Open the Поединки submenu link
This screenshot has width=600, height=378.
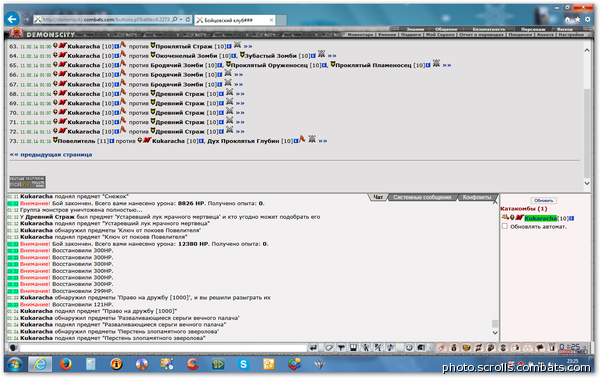click(519, 34)
